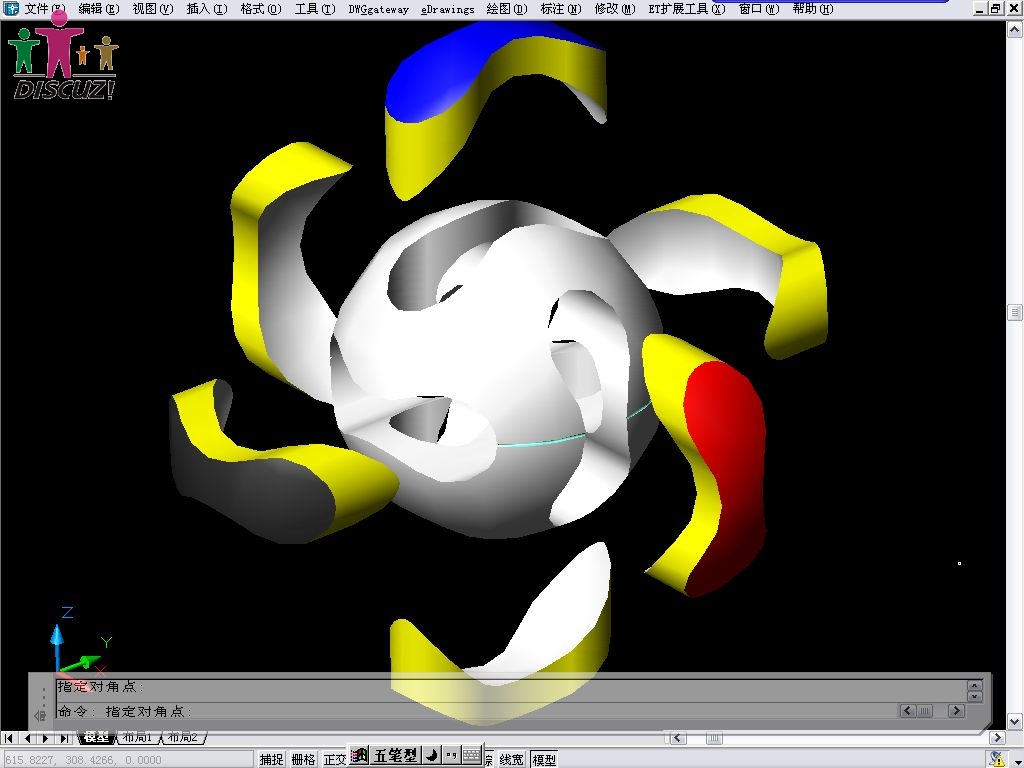Open the 文件 (File) menu
Viewport: 1024px width, 768px height.
point(45,9)
